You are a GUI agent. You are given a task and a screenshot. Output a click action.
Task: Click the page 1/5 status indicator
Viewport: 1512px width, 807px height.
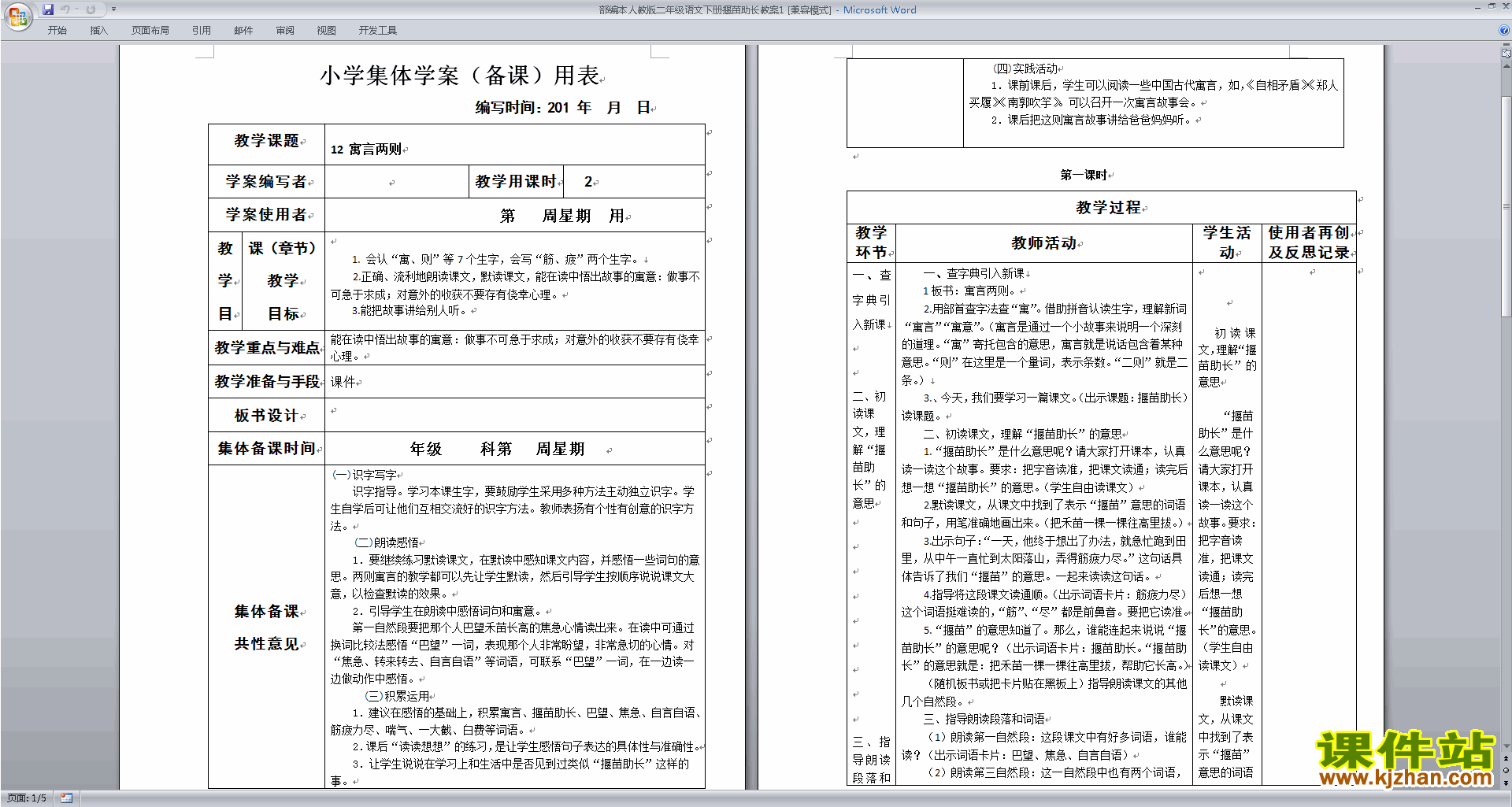tap(27, 798)
